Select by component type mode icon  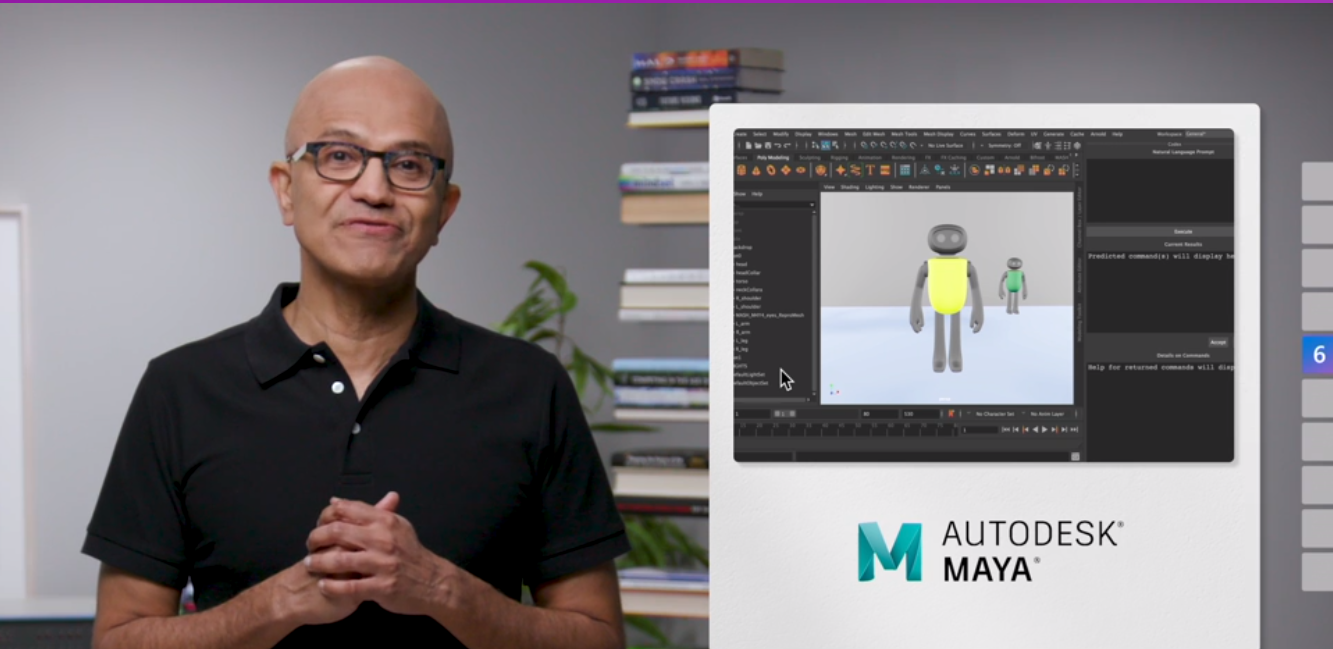[x=836, y=146]
